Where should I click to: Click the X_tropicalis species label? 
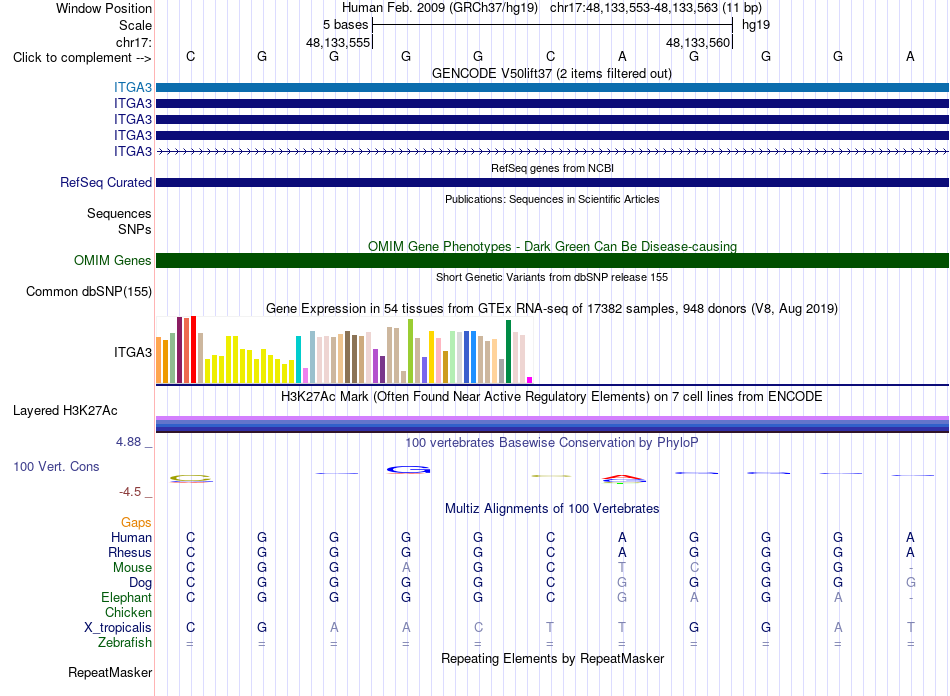[x=118, y=628]
